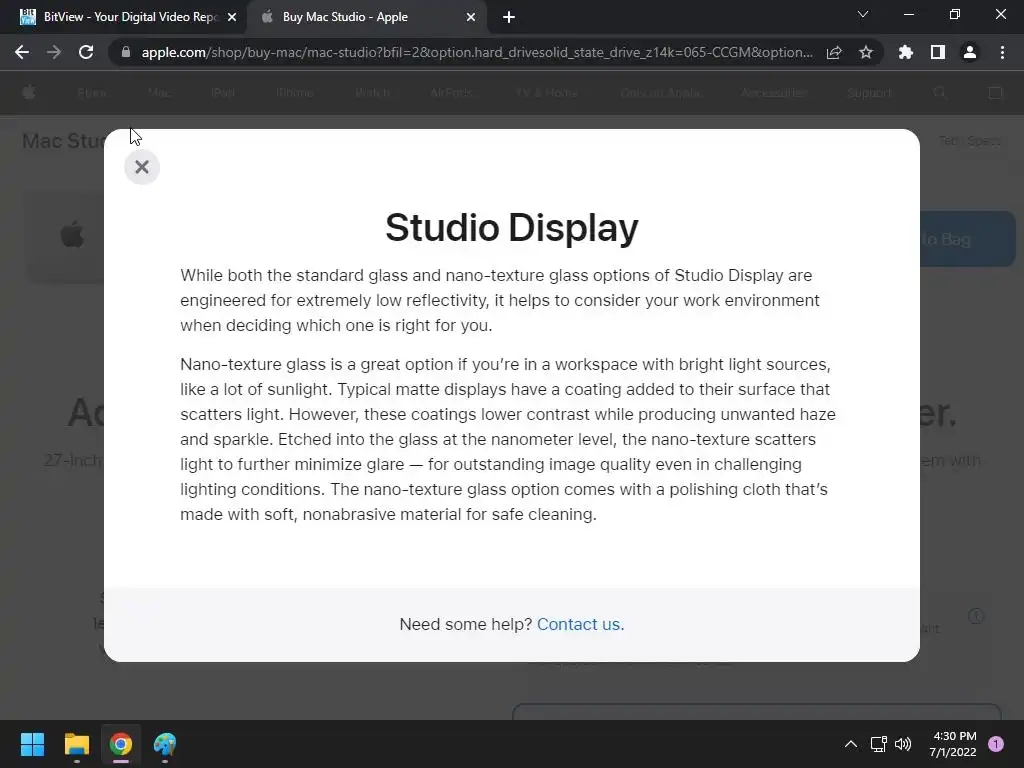Open the Chrome profile menu

970,53
